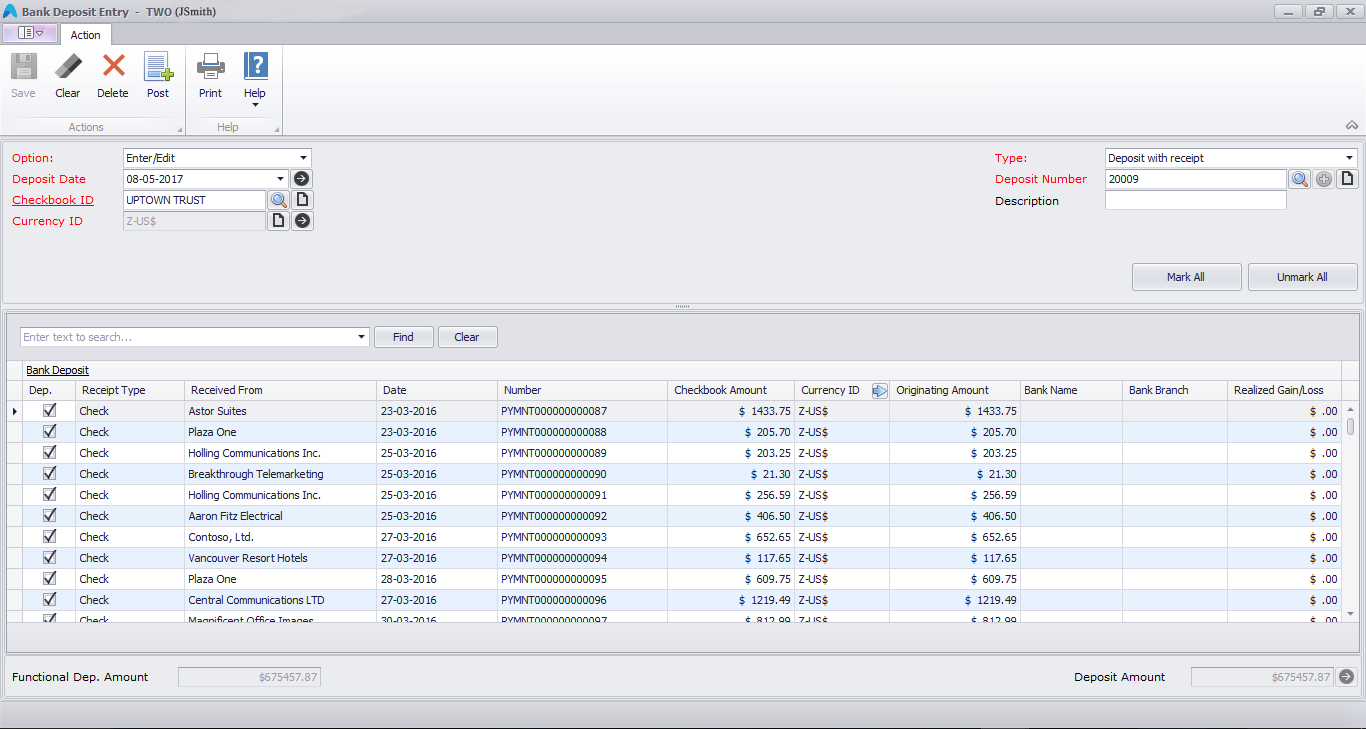This screenshot has width=1366, height=729.
Task: Uncheck deposit for Contoso, Ltd.
Action: tap(49, 536)
